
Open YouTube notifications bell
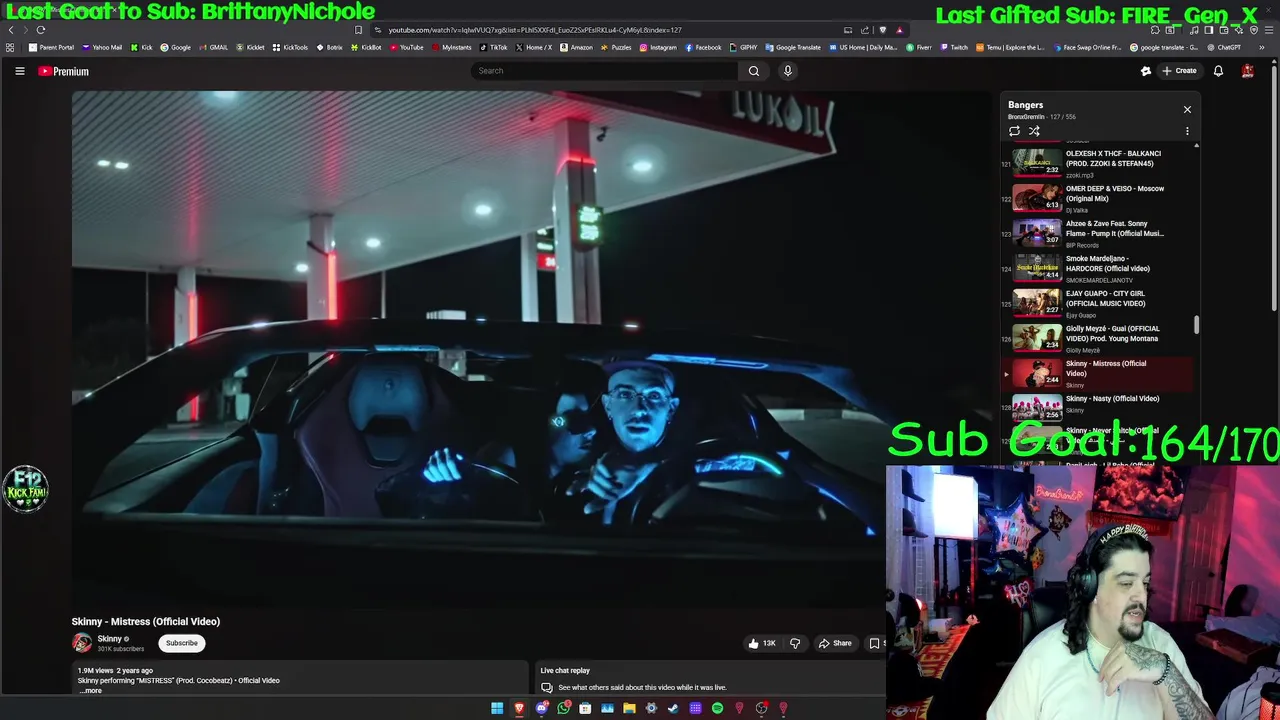(1218, 71)
